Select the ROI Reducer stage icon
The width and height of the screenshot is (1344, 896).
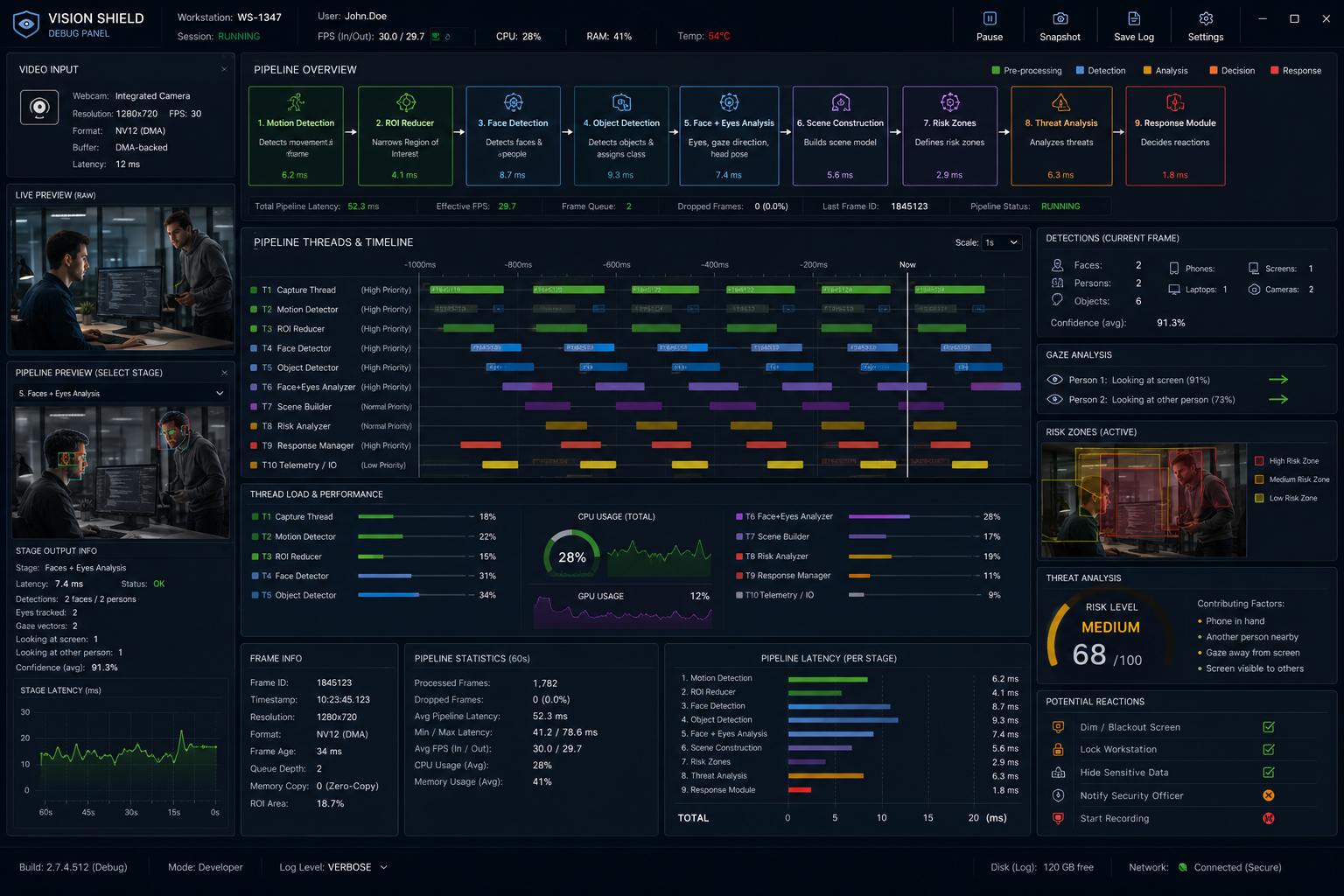[x=405, y=102]
